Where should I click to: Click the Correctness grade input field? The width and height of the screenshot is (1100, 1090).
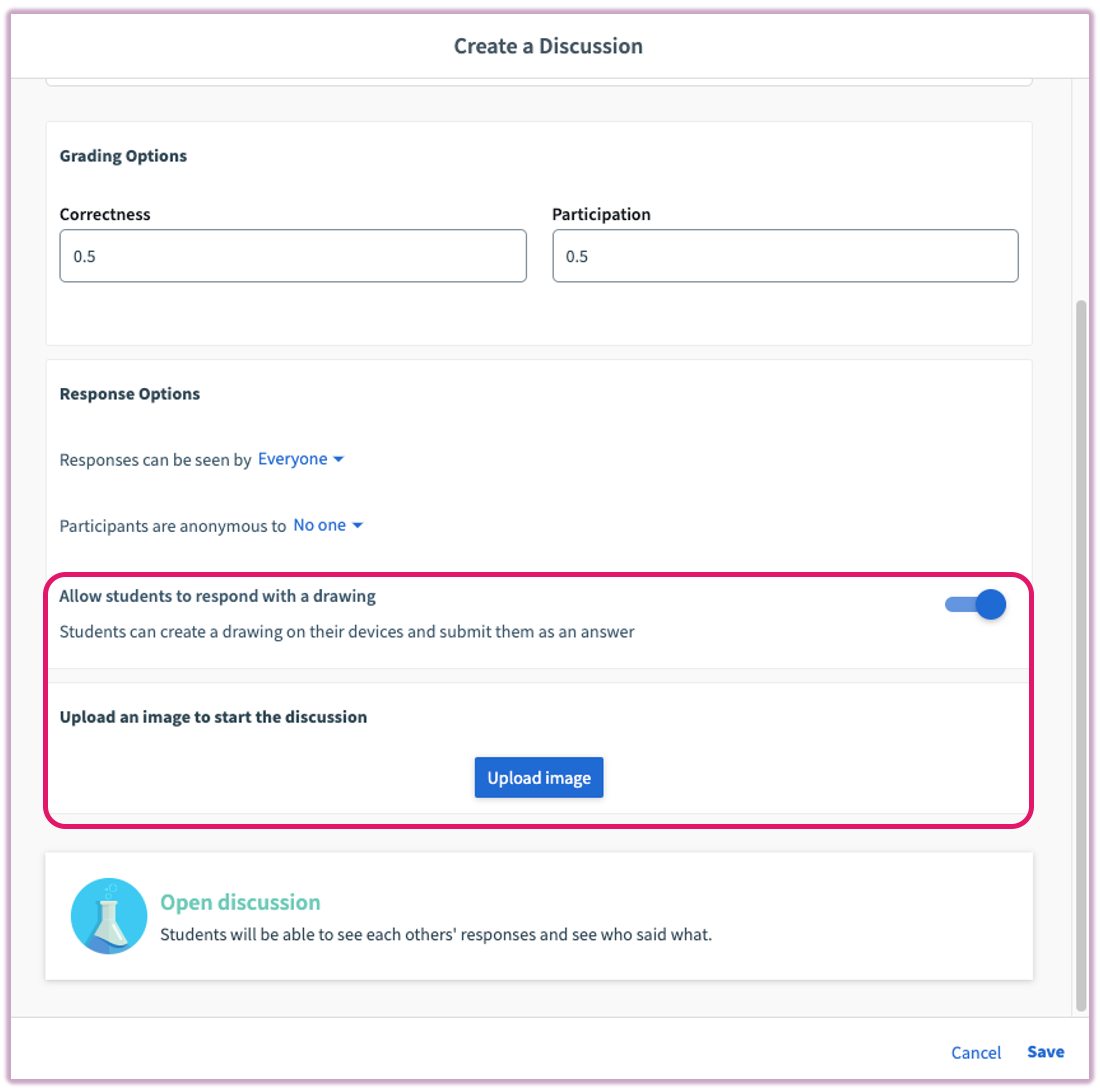click(293, 256)
